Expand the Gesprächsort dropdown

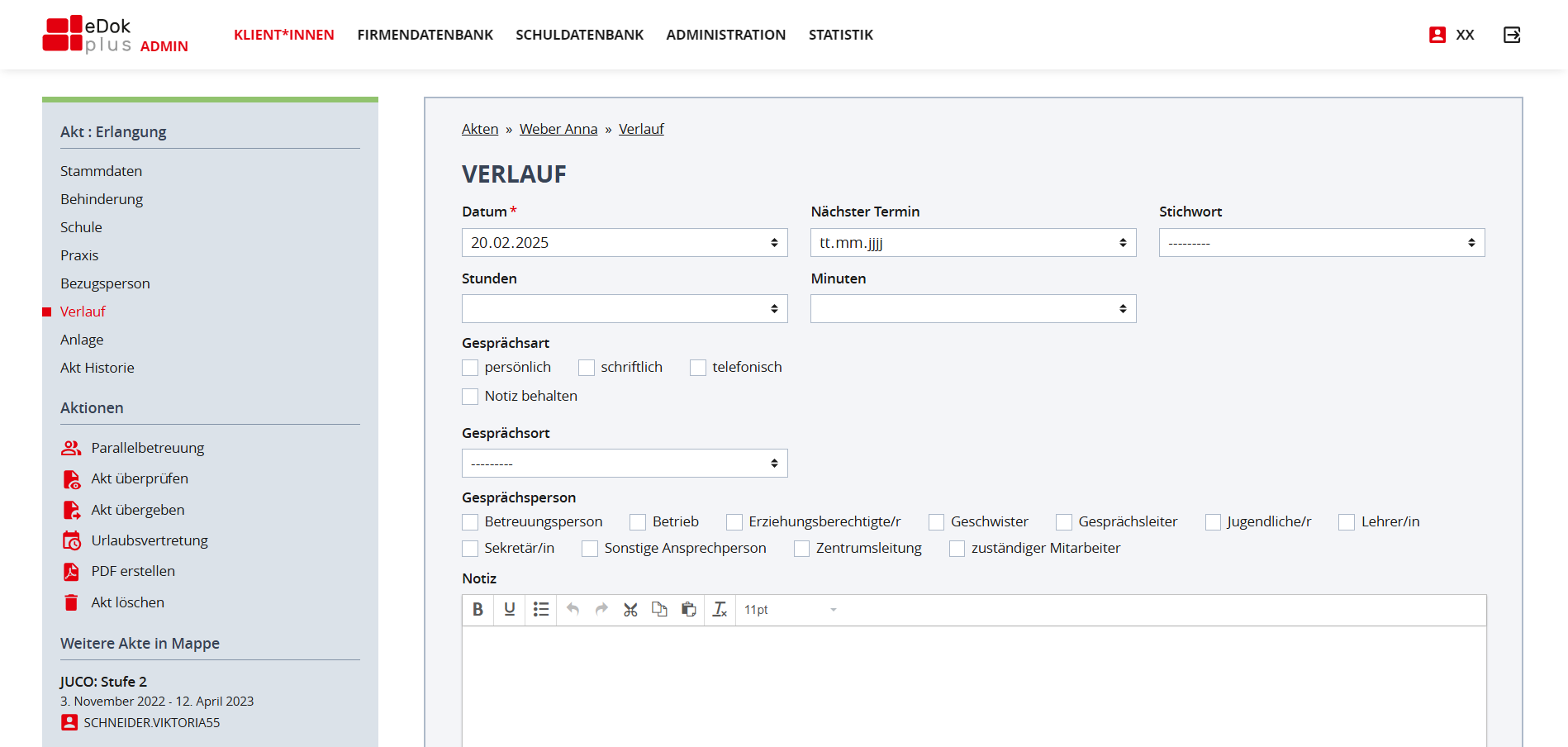[624, 464]
